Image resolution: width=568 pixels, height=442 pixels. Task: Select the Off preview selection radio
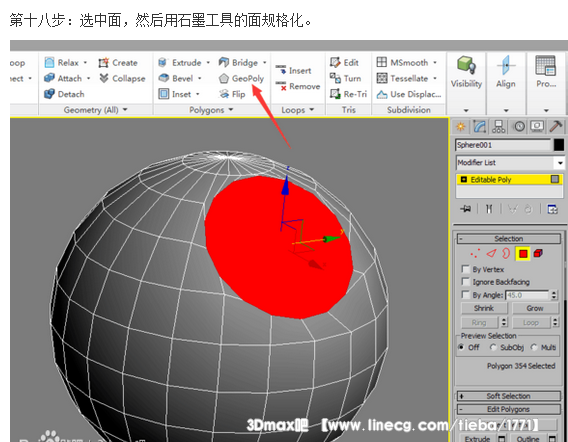pyautogui.click(x=461, y=347)
